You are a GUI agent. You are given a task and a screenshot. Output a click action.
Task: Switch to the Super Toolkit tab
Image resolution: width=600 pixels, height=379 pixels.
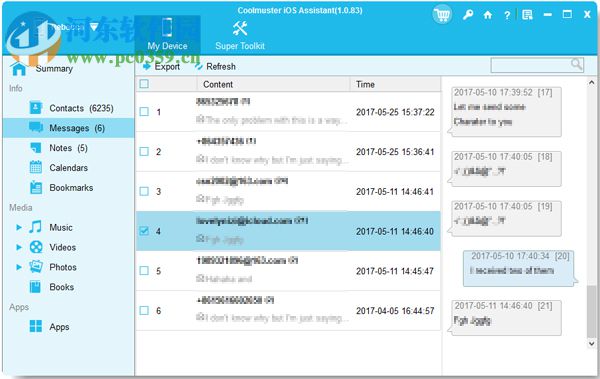(x=240, y=35)
